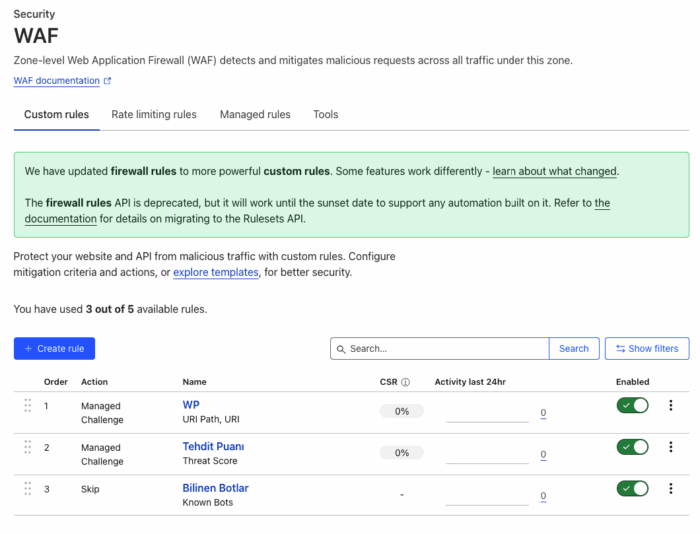Screen dimensions: 700x534
Task: Click external link icon beside WAF documentation
Action: pos(107,81)
